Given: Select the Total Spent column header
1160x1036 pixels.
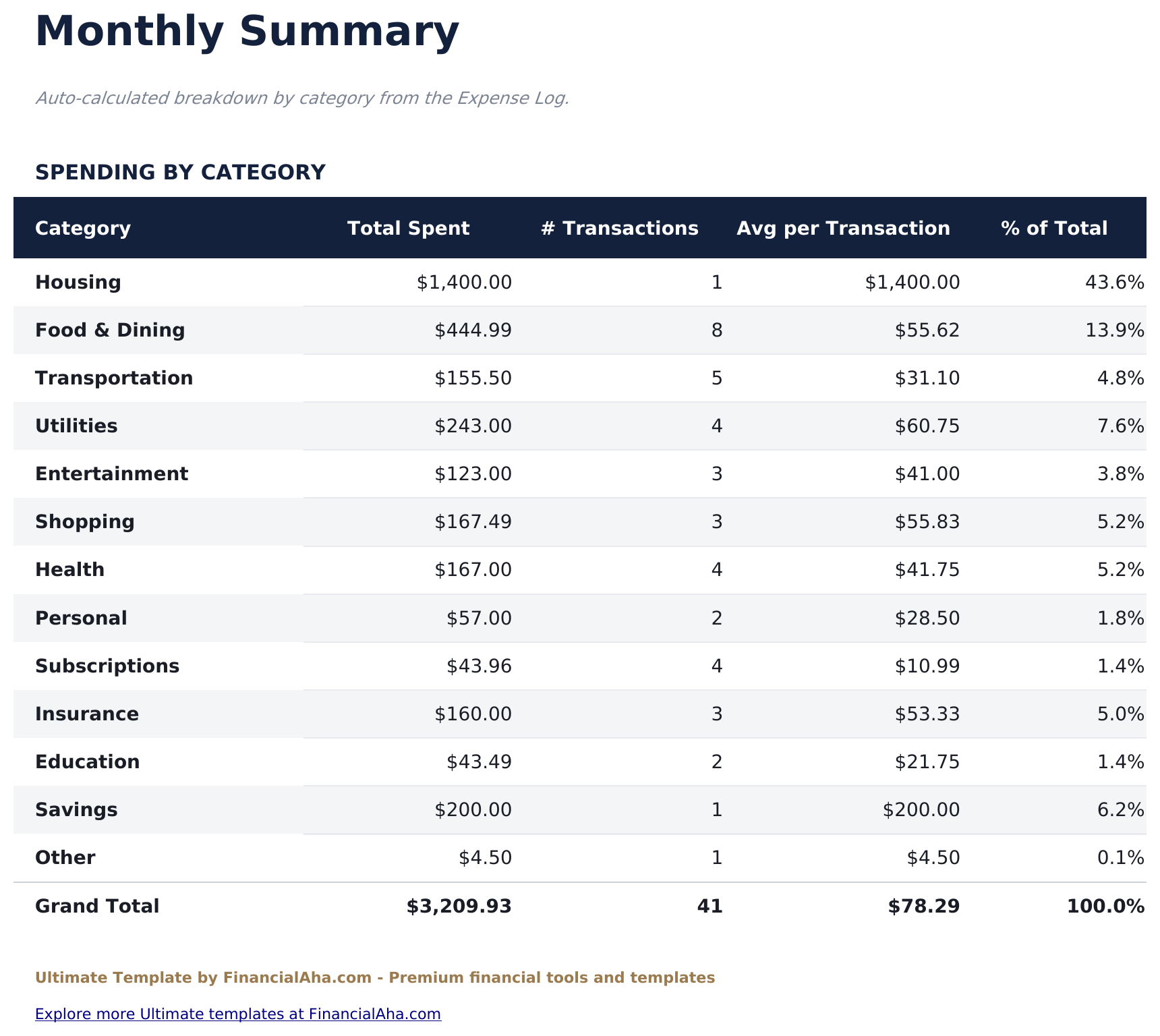Looking at the screenshot, I should point(408,228).
